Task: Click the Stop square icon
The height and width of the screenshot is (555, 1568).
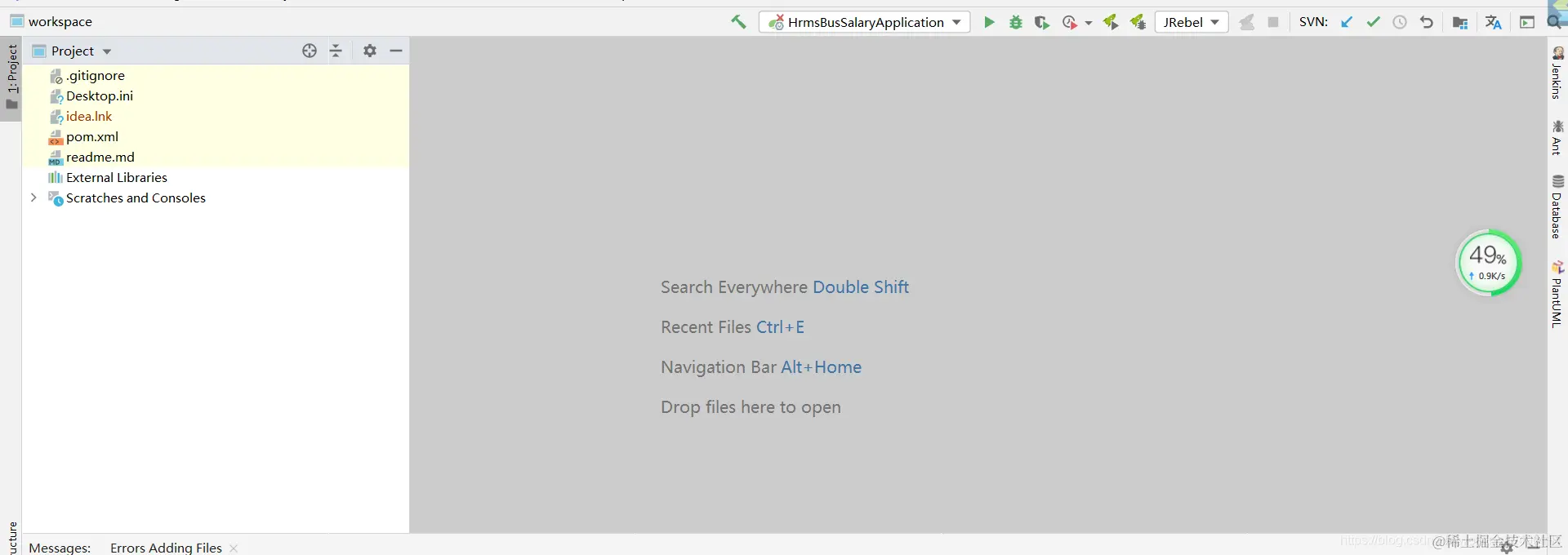Action: point(1273,22)
